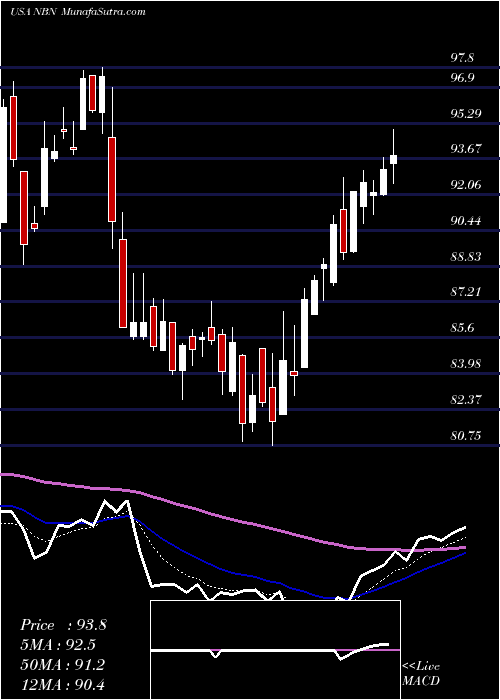
Task: Click the 87.21 price axis label
Action: coord(465,292)
